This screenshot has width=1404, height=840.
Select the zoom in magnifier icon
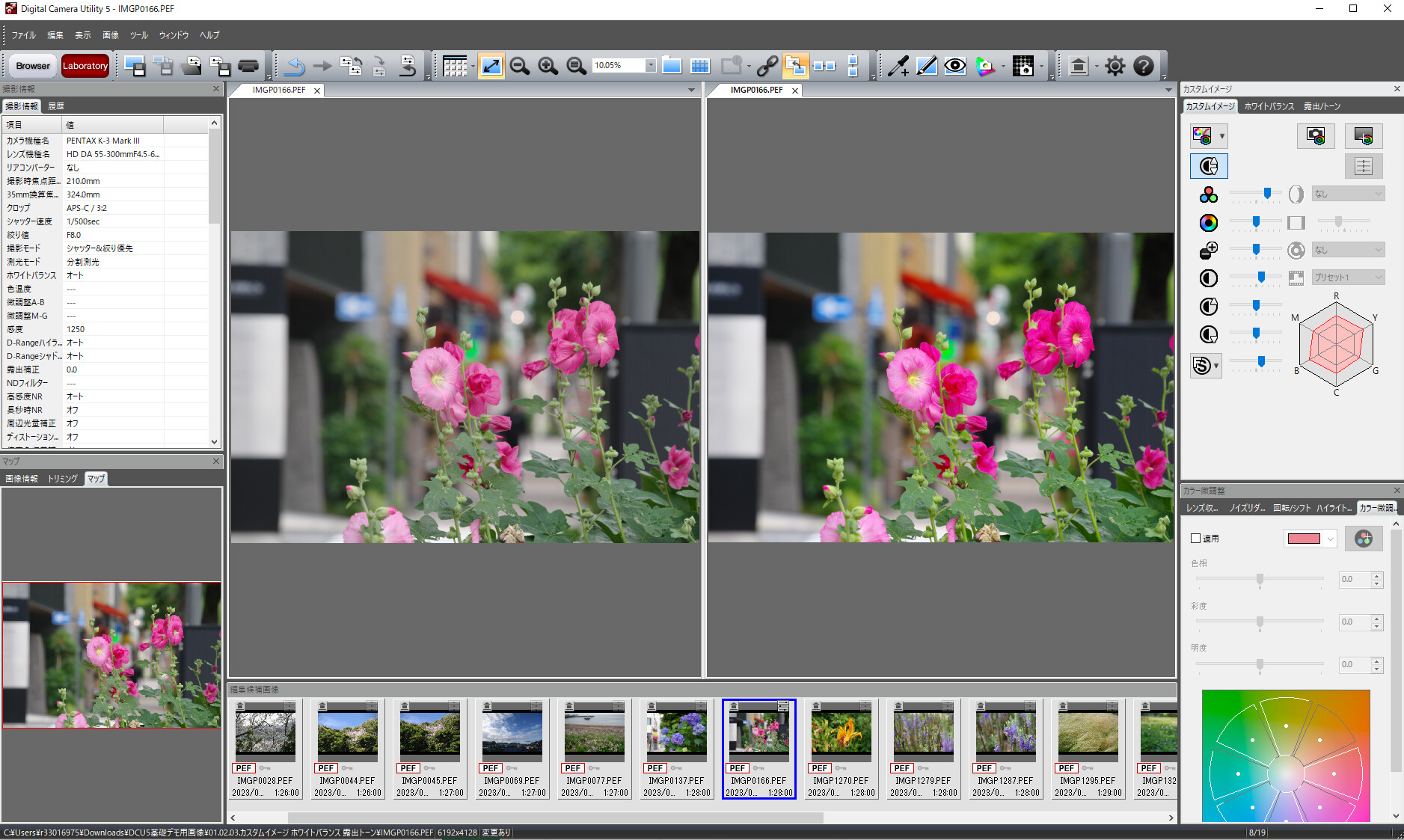[x=548, y=66]
